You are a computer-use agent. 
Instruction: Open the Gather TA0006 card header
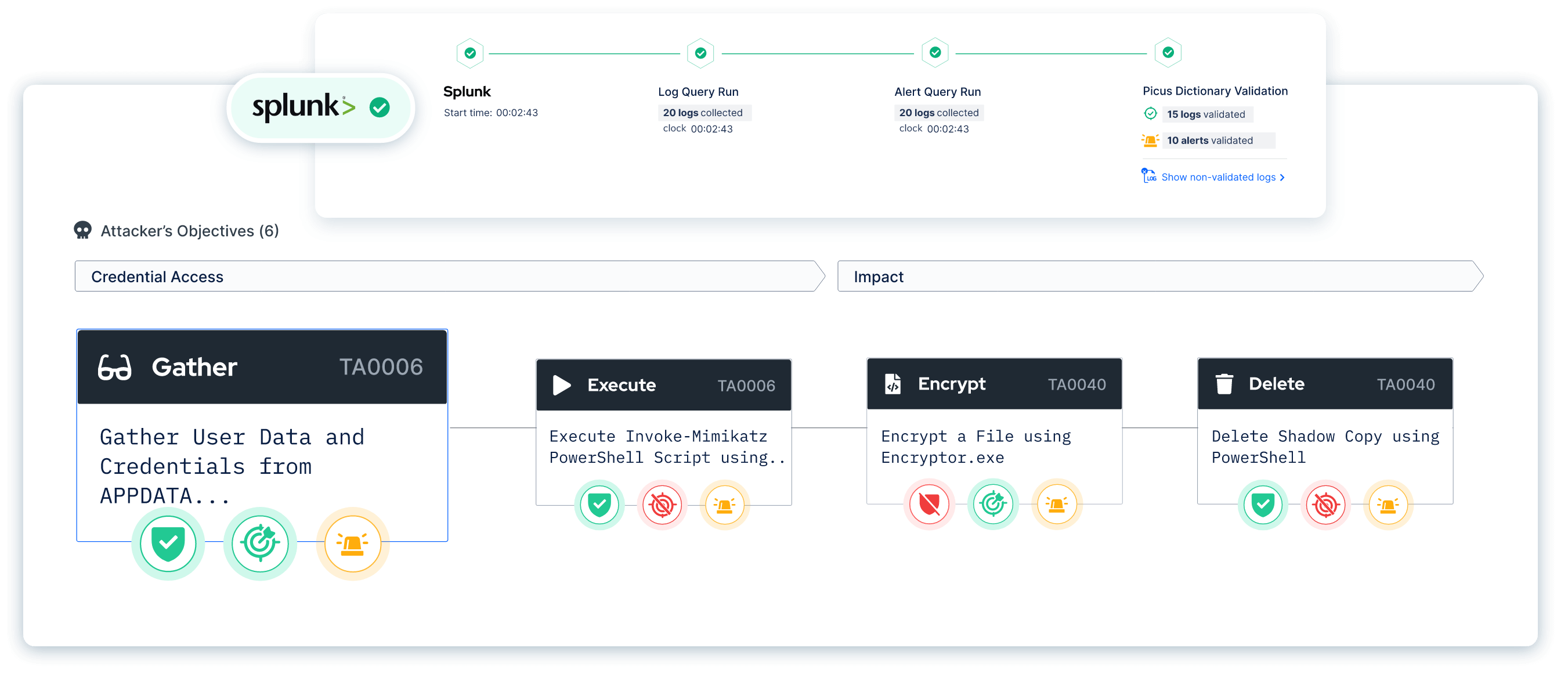pos(262,367)
